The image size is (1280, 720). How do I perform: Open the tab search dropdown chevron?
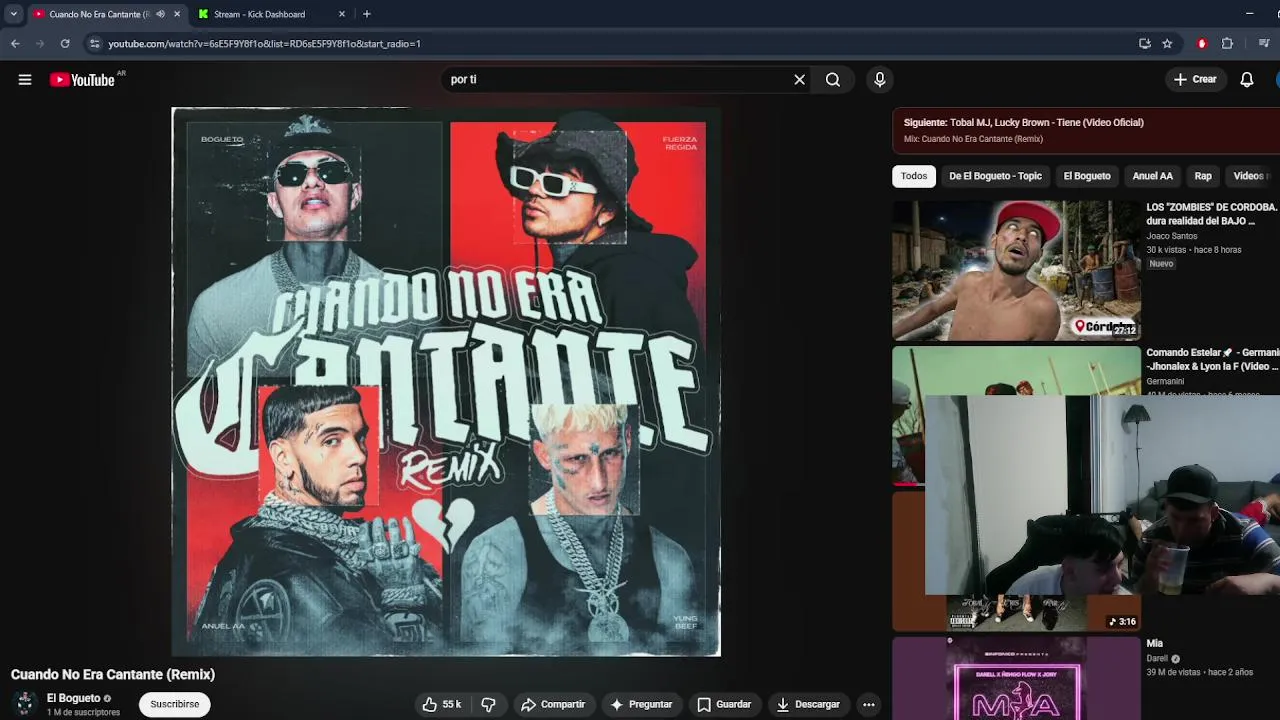[13, 14]
